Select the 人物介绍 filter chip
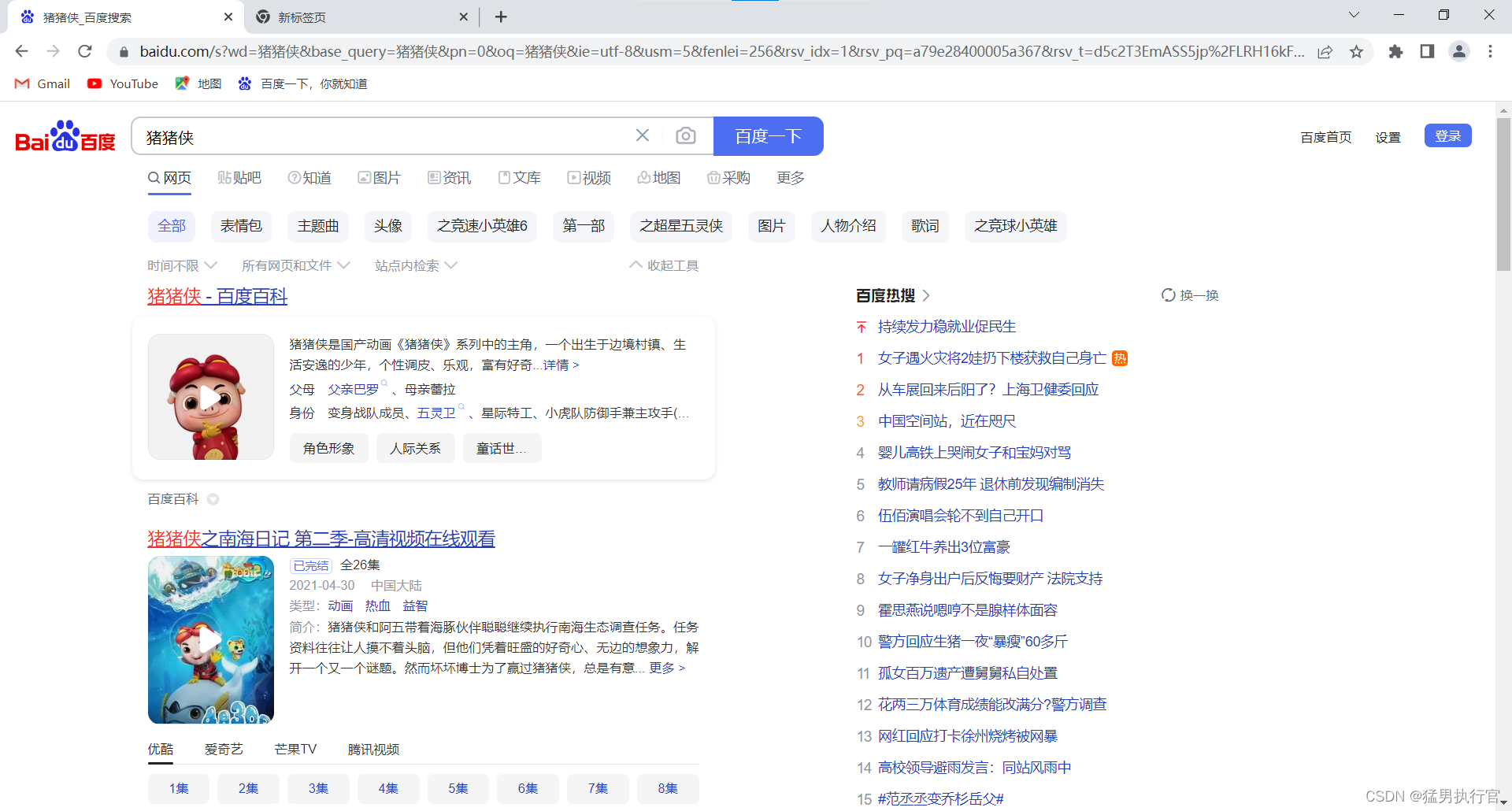The height and width of the screenshot is (811, 1512). click(x=848, y=226)
